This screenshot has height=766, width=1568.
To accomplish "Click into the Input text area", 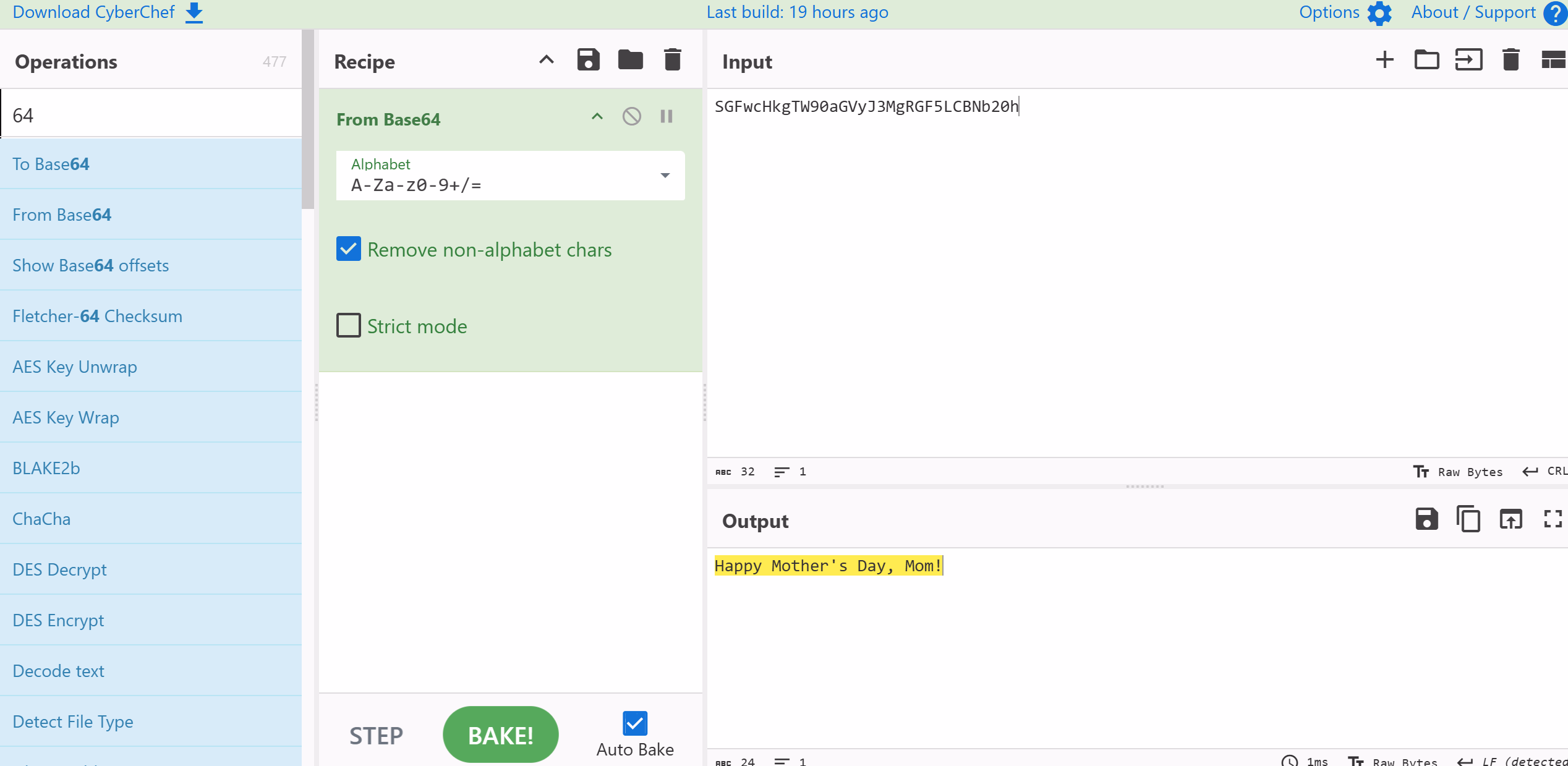I will coord(1137,272).
